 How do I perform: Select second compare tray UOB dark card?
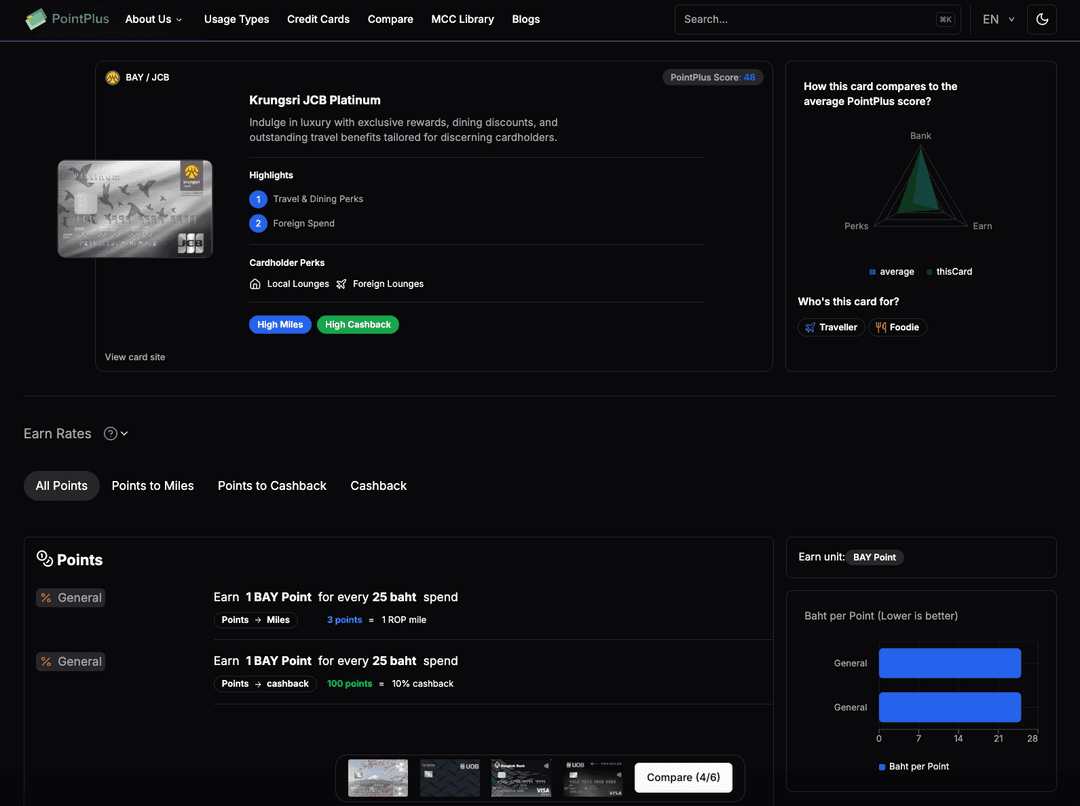pyautogui.click(x=450, y=778)
